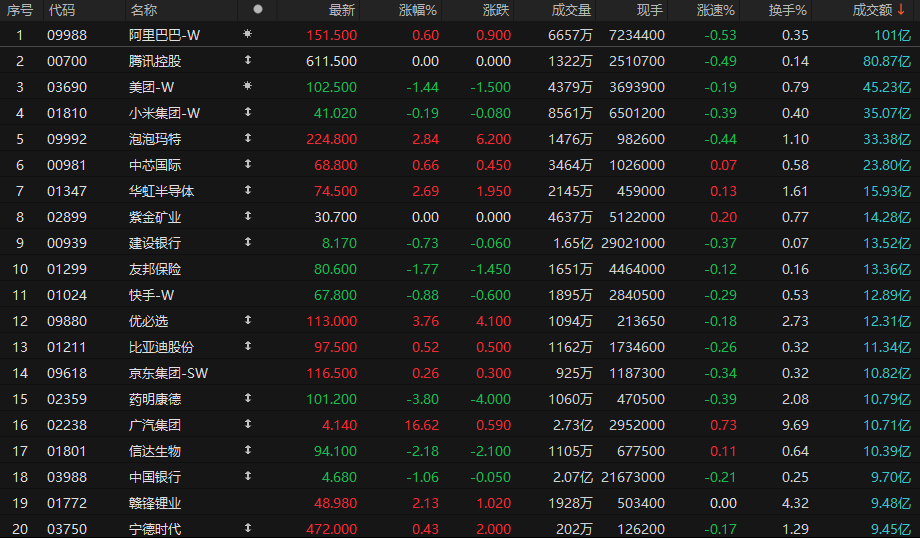Click stock code 03690
920x538 pixels.
[x=67, y=87]
